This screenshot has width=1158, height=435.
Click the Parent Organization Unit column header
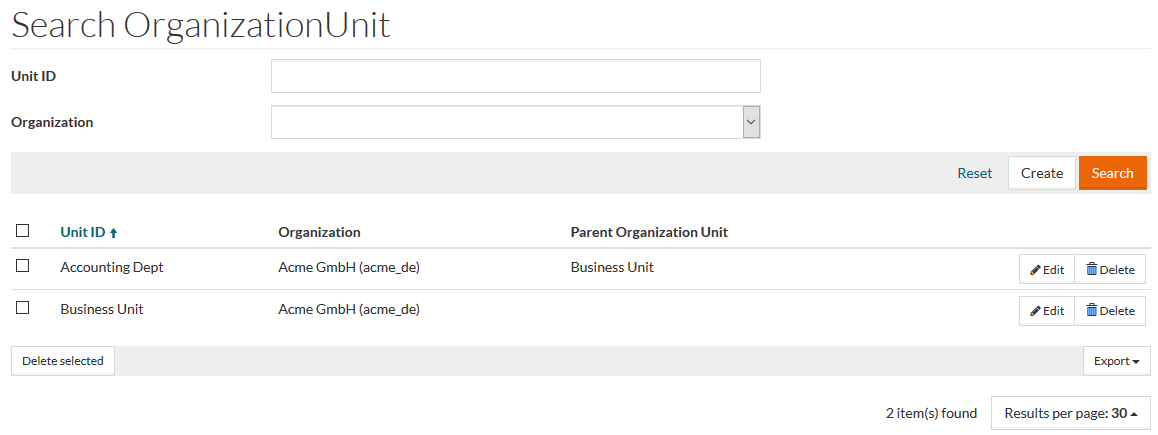649,232
